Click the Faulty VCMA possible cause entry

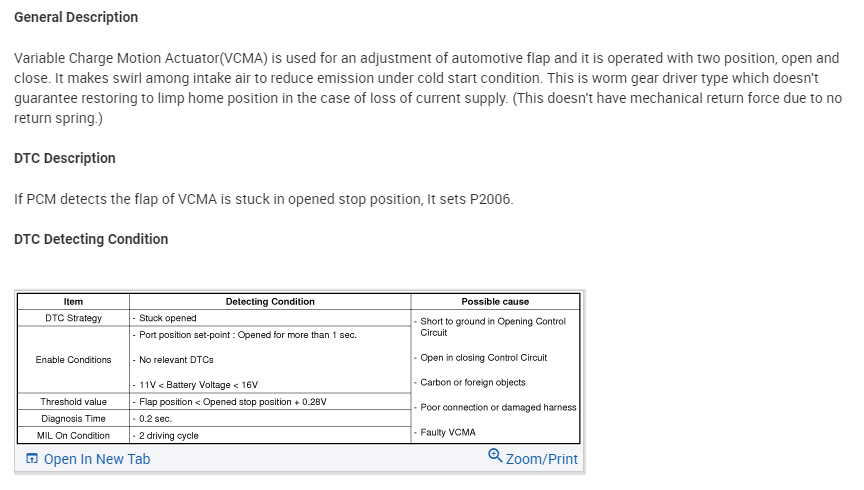[x=448, y=432]
